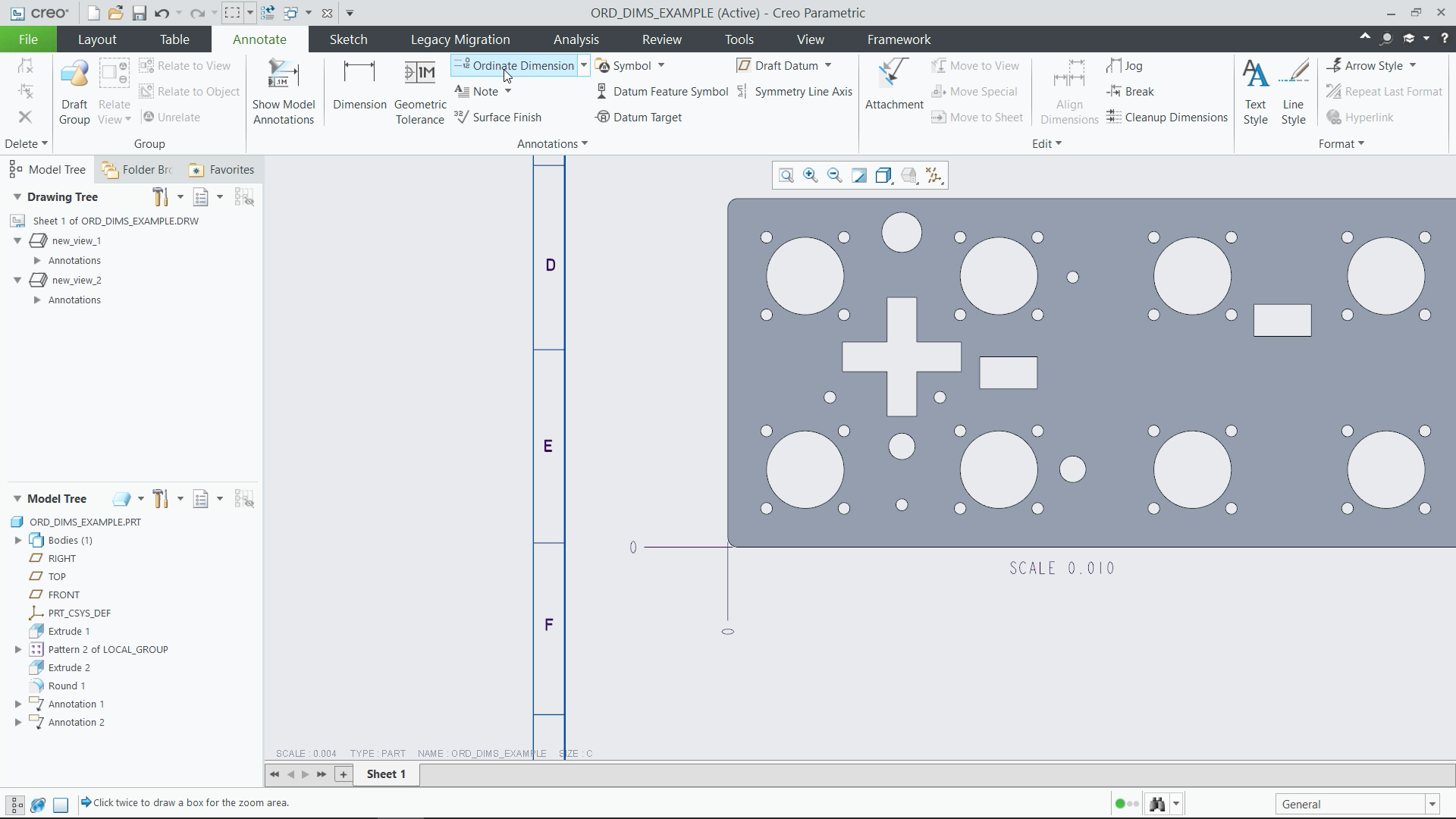Open the Geometric Tolerance tool
The width and height of the screenshot is (1456, 819).
pyautogui.click(x=420, y=91)
